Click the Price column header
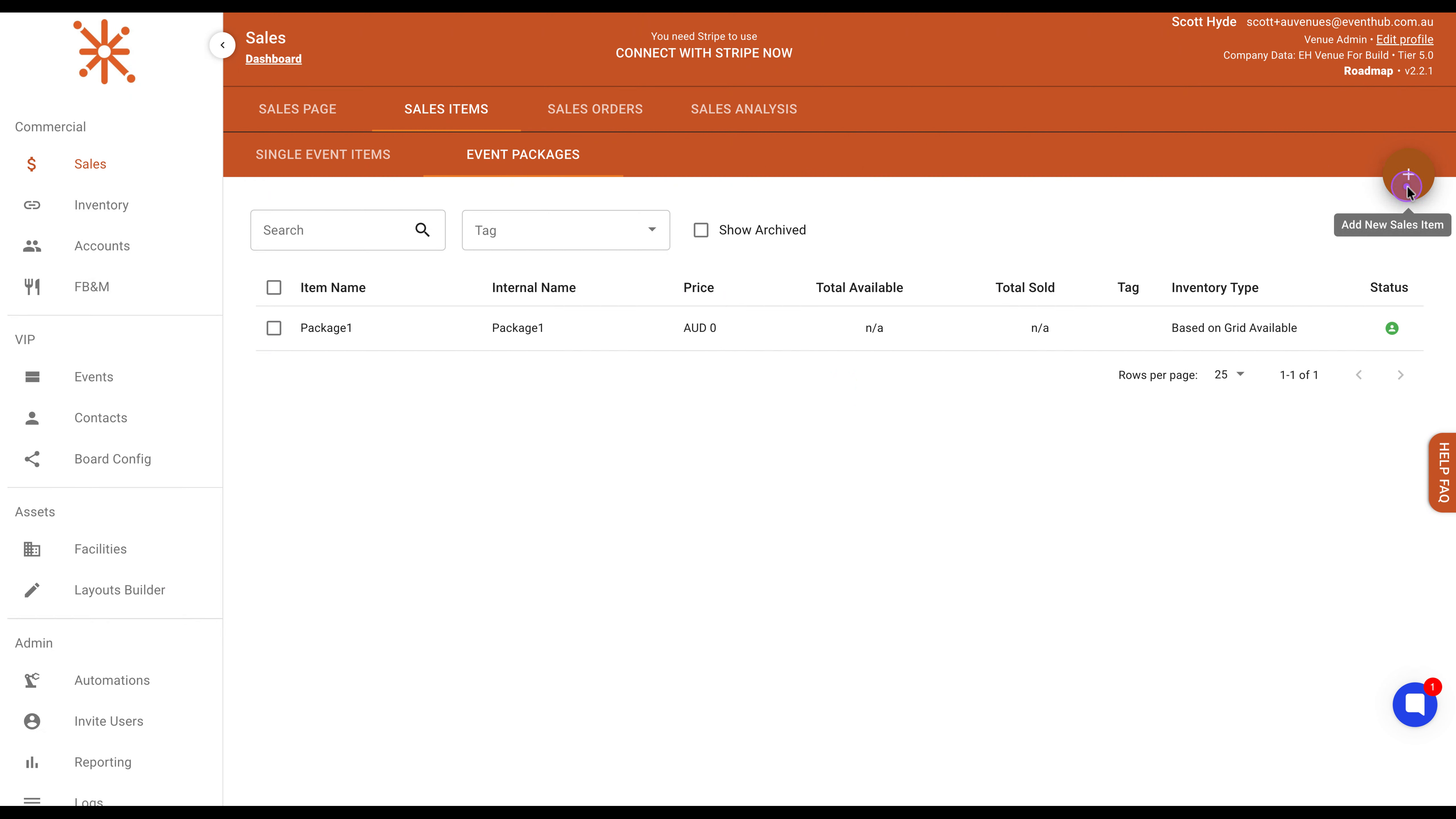The image size is (1456, 819). coord(699,288)
